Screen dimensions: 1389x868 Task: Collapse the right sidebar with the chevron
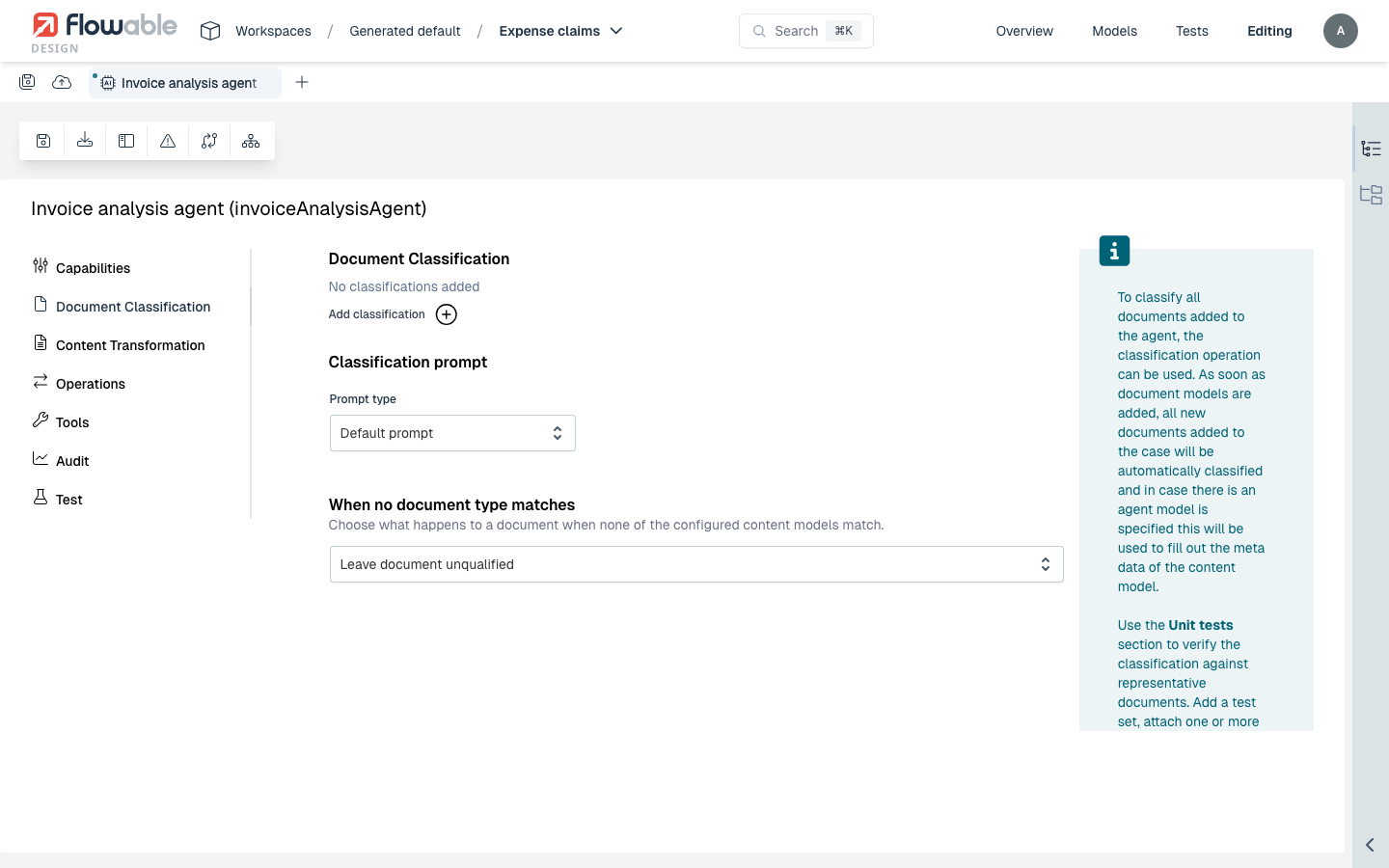tap(1370, 845)
